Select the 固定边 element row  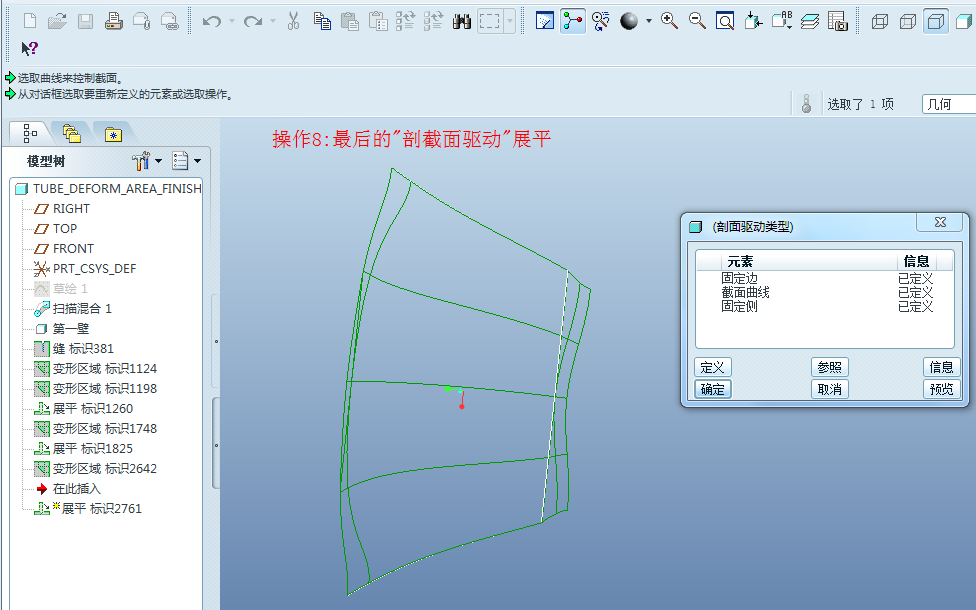(x=825, y=278)
